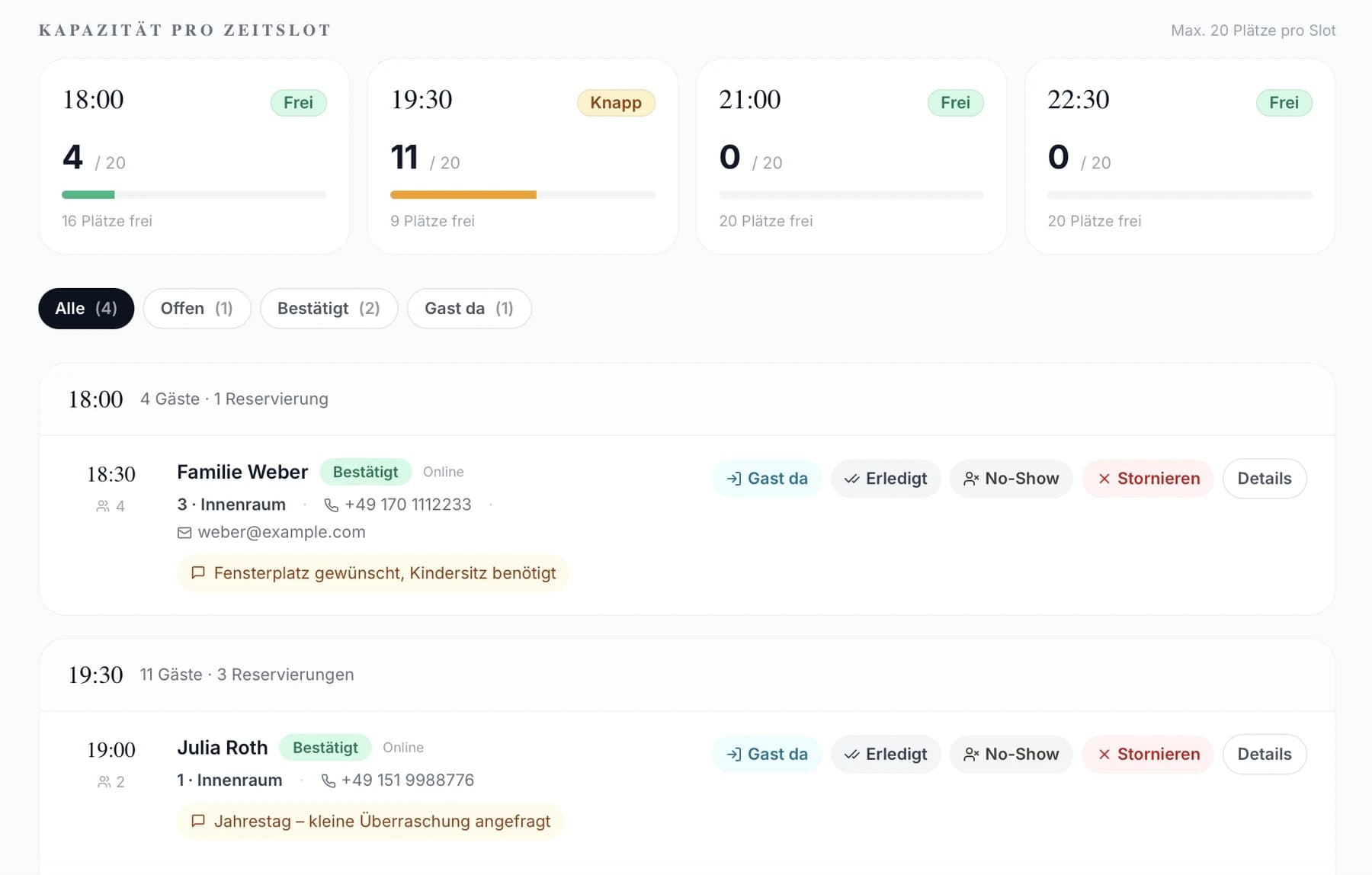Open Details for Julia Roth

click(x=1265, y=755)
